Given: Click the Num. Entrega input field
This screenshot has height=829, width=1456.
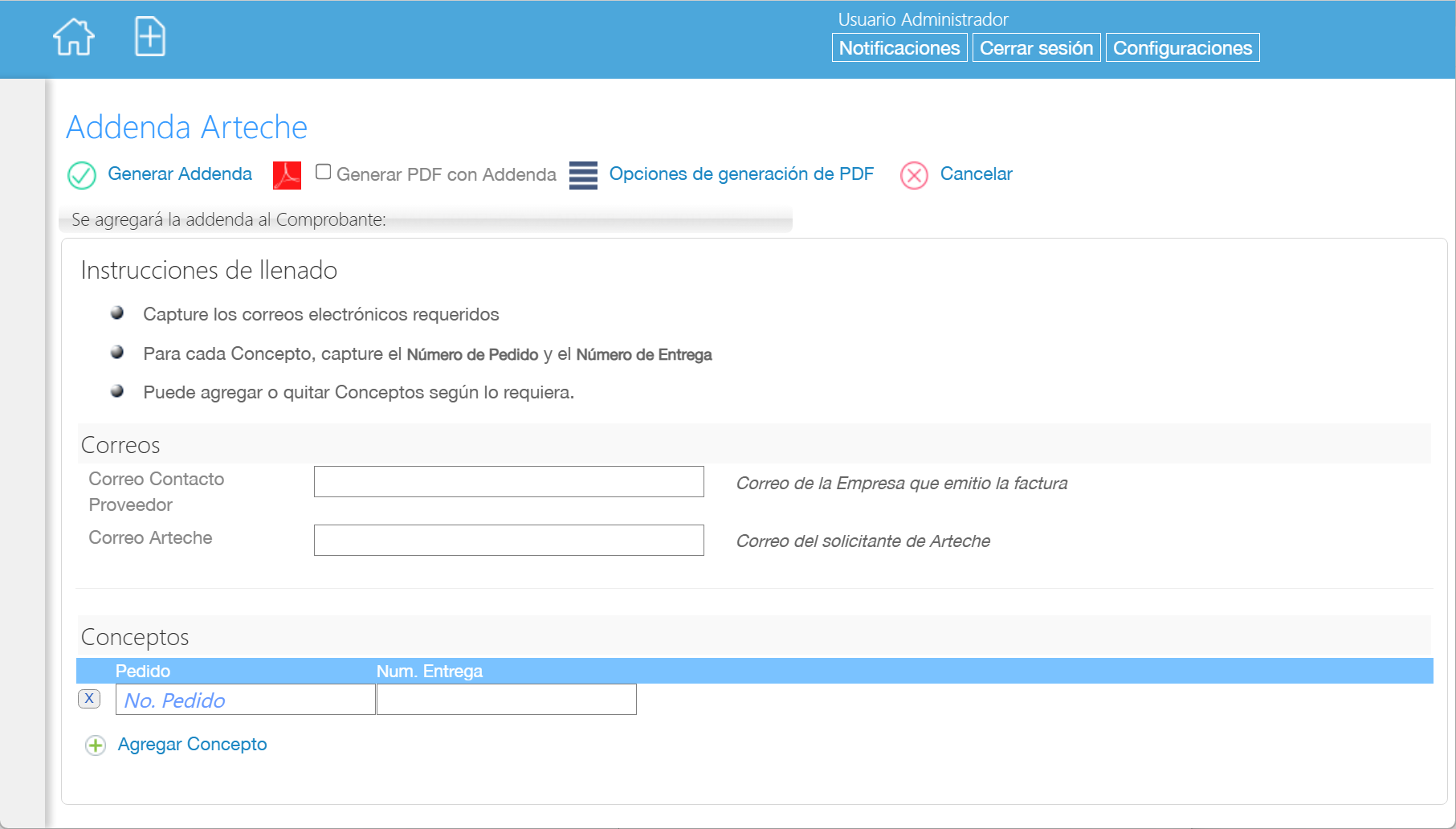Looking at the screenshot, I should coord(506,700).
